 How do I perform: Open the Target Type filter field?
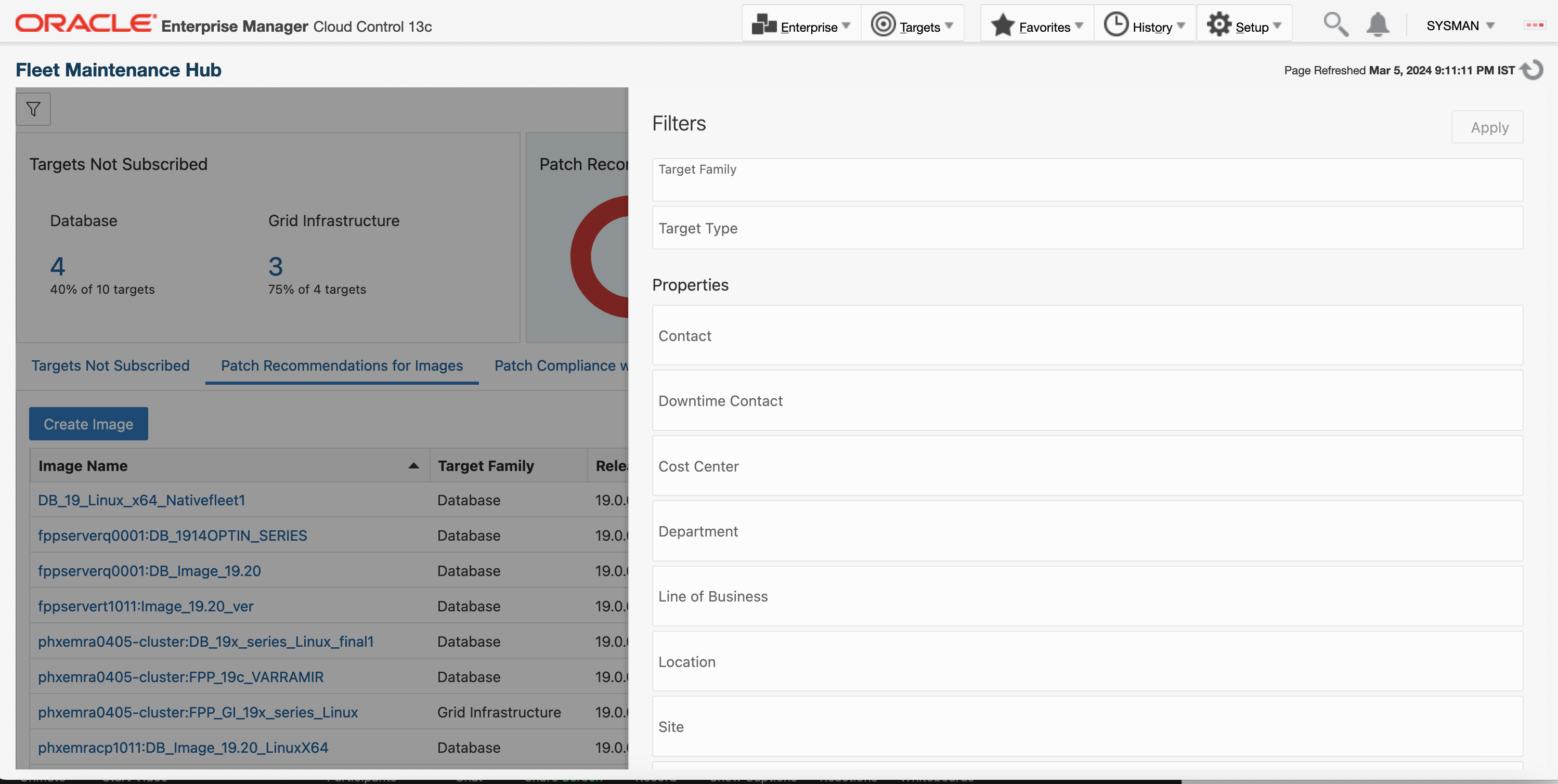pyautogui.click(x=1087, y=228)
